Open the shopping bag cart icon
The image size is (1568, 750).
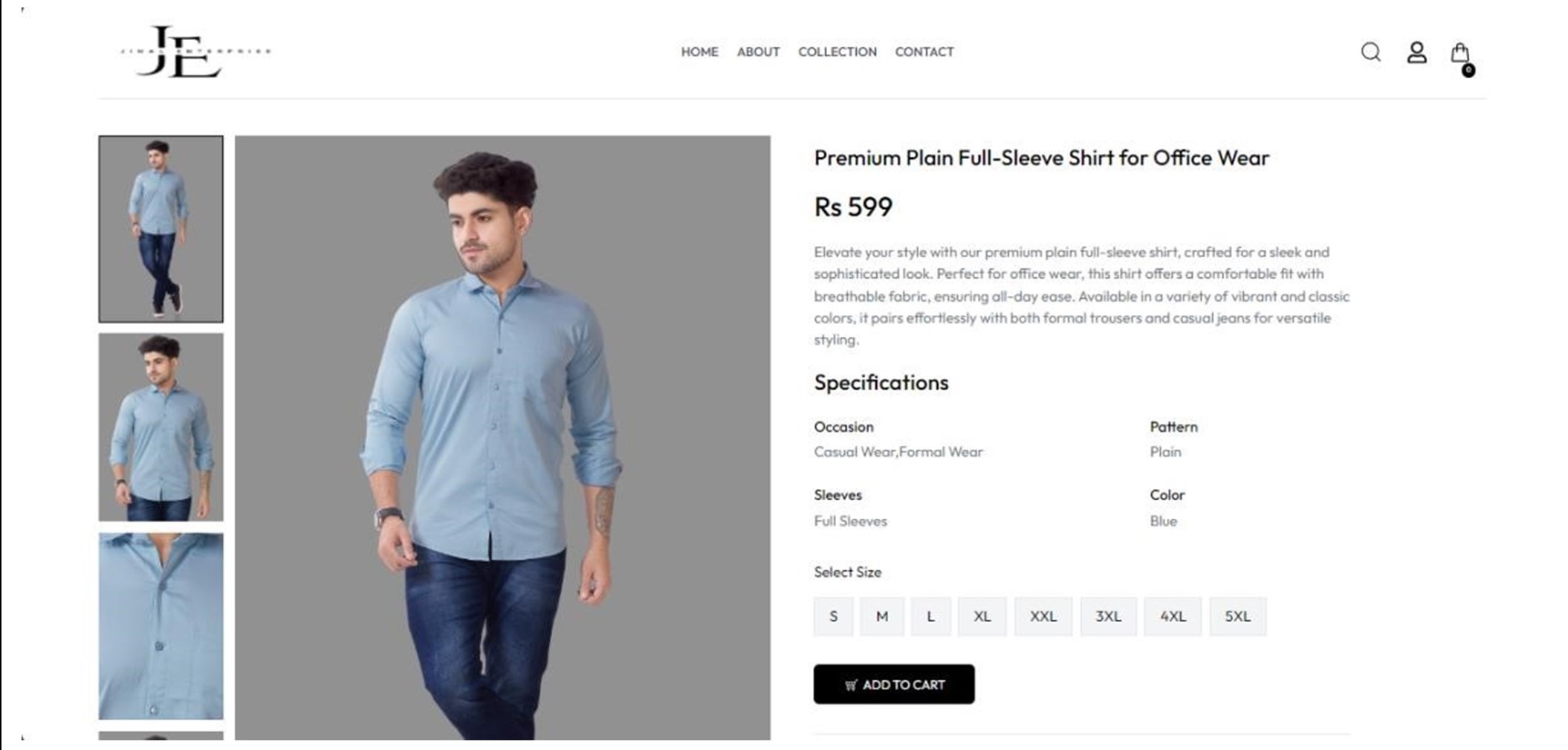pyautogui.click(x=1460, y=54)
